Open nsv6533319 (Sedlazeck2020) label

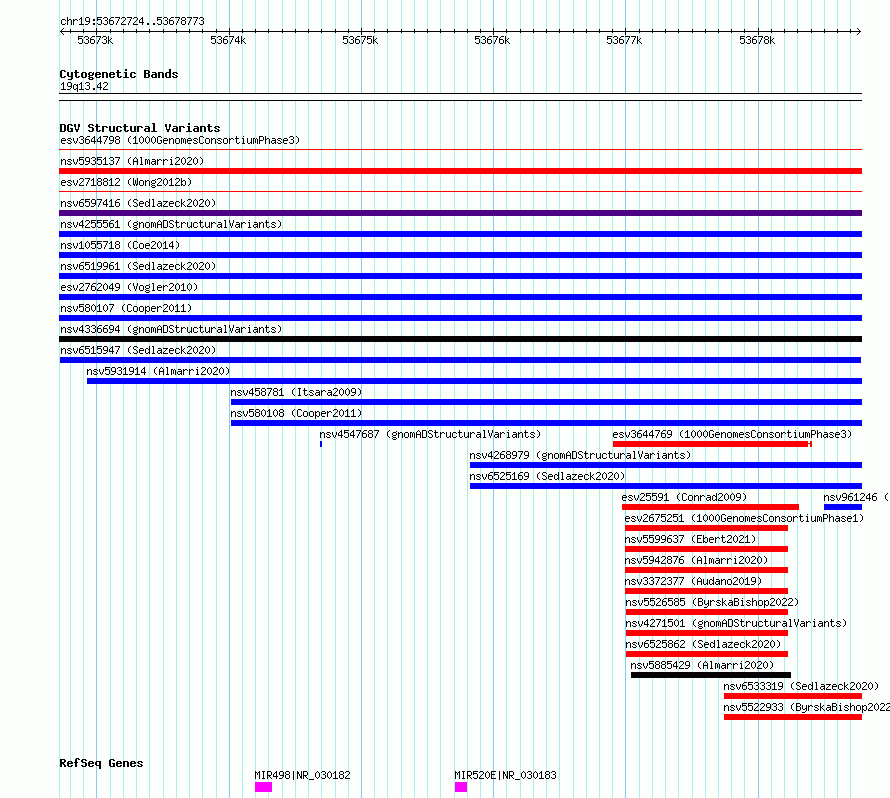point(801,686)
